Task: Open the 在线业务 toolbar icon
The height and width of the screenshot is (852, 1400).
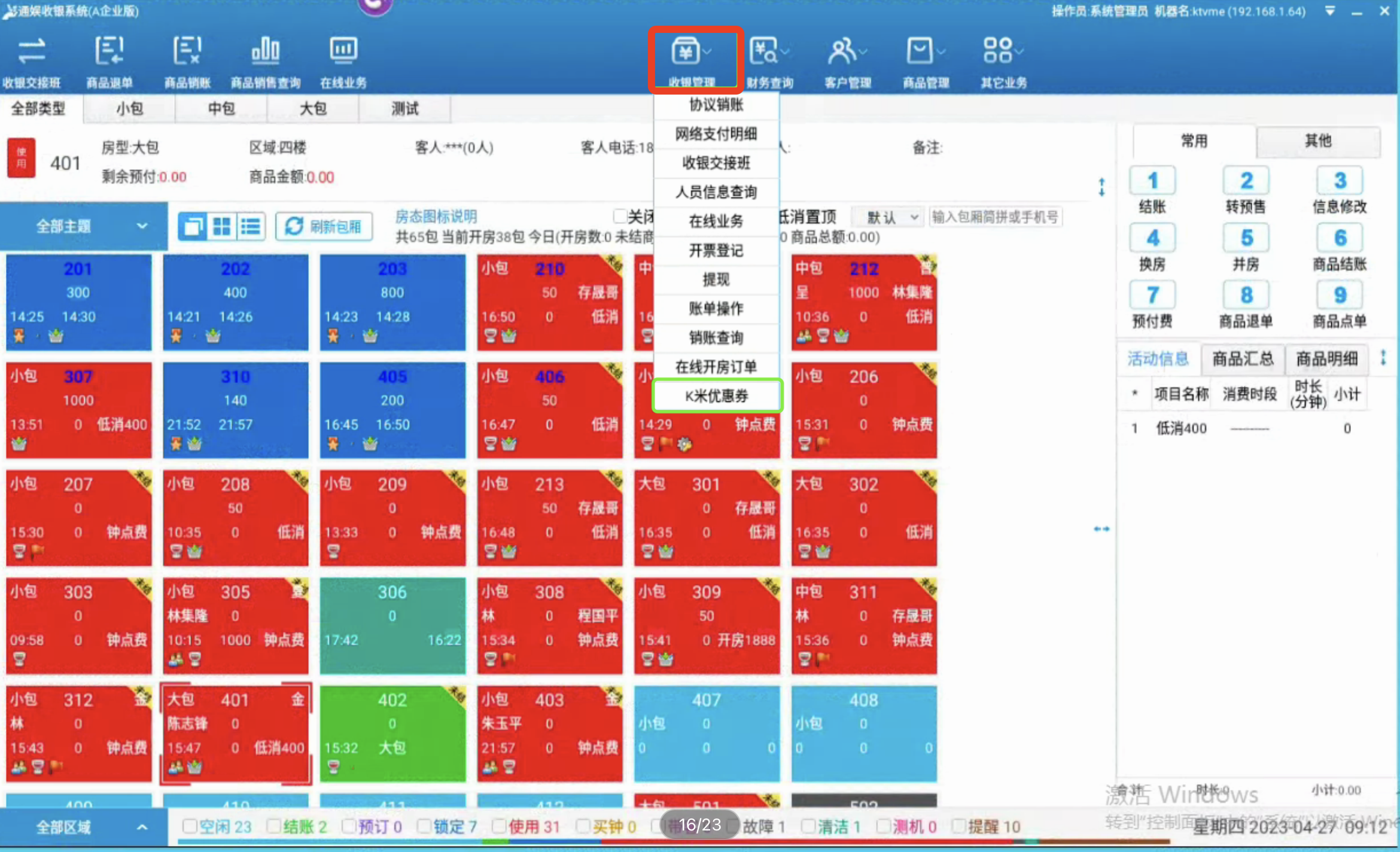Action: pos(343,62)
